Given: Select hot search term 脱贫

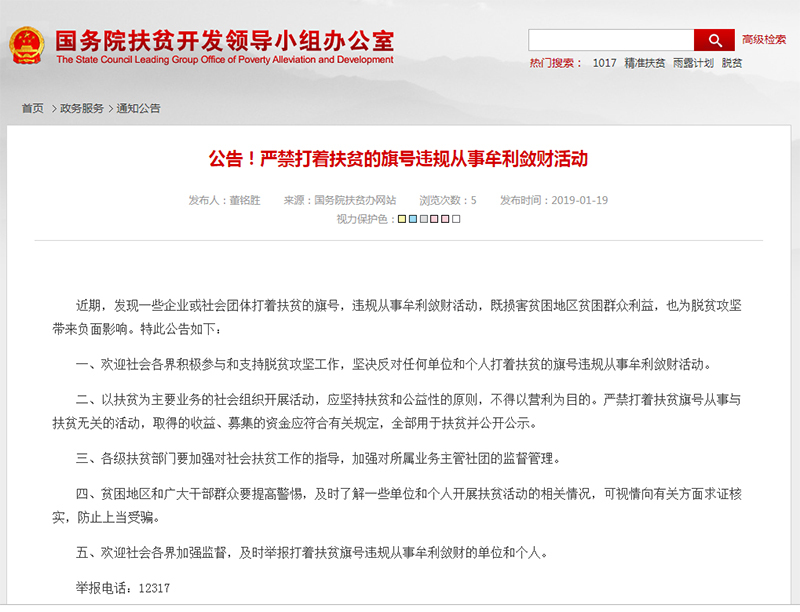Looking at the screenshot, I should pyautogui.click(x=732, y=63).
